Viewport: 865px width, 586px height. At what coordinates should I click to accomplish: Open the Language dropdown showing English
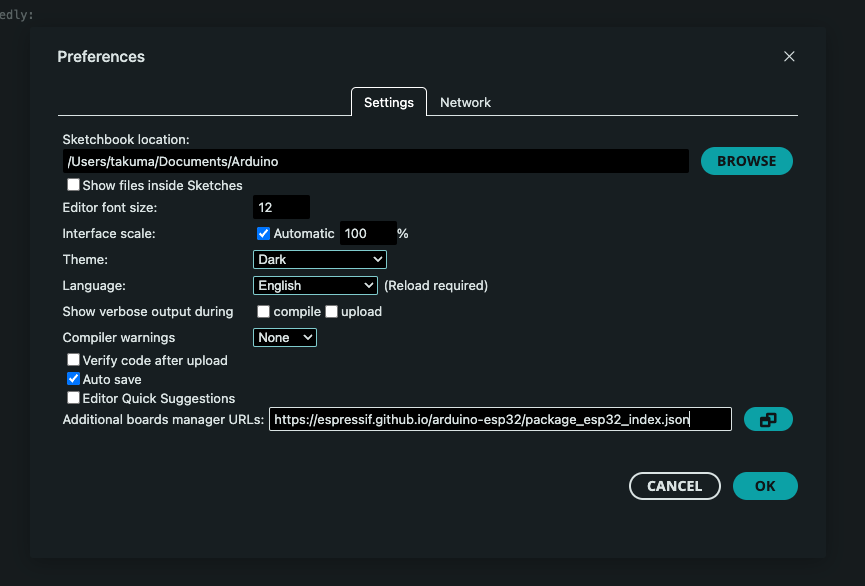point(316,285)
